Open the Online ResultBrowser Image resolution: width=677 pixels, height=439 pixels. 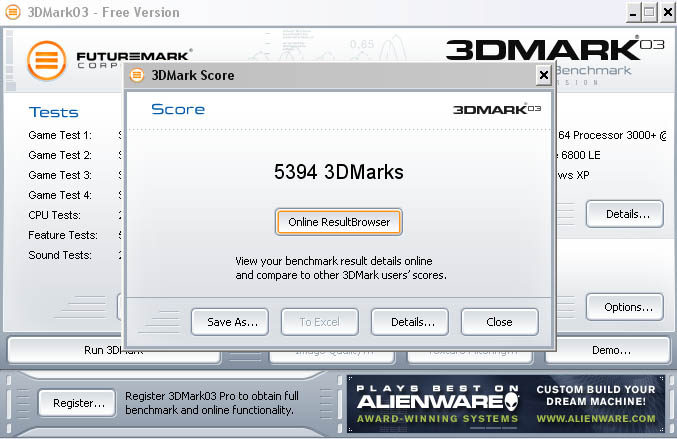coord(339,222)
